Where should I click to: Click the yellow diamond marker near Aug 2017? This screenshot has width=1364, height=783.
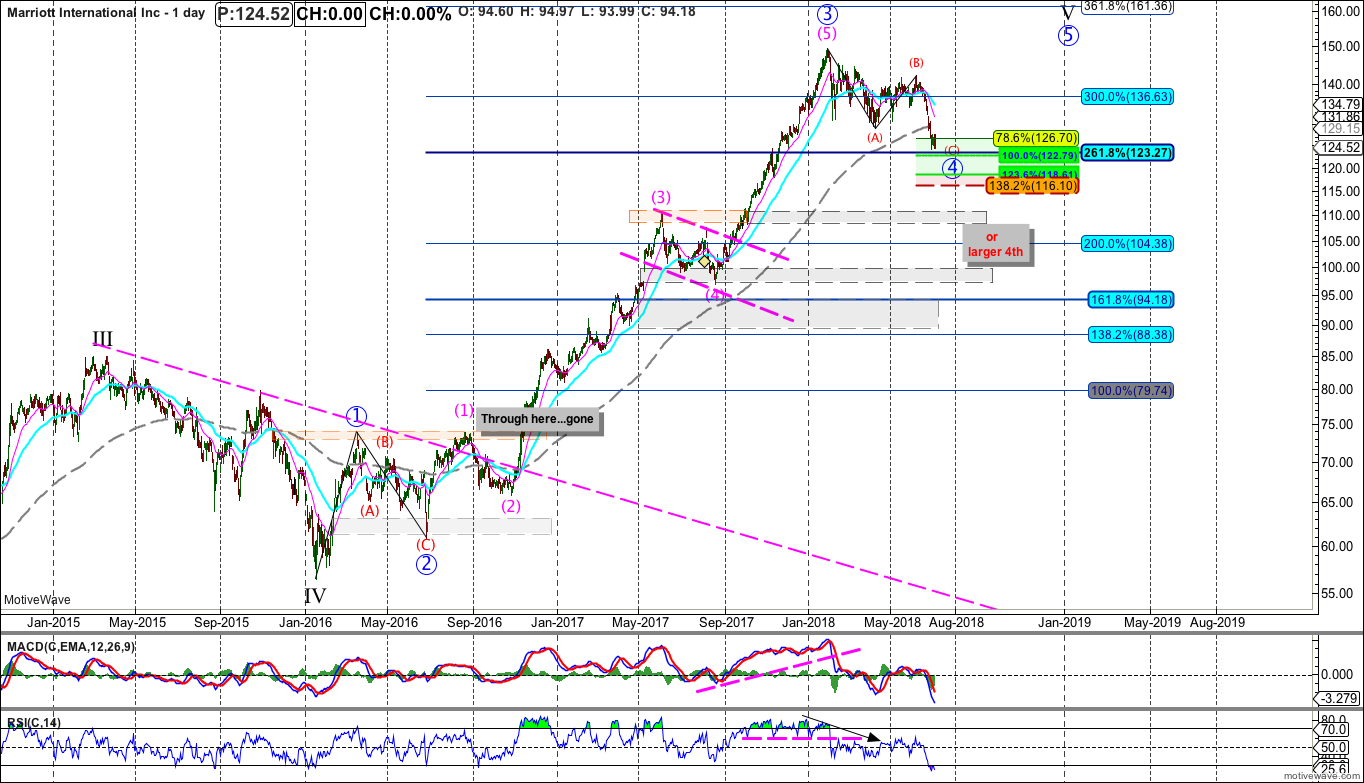coord(705,261)
